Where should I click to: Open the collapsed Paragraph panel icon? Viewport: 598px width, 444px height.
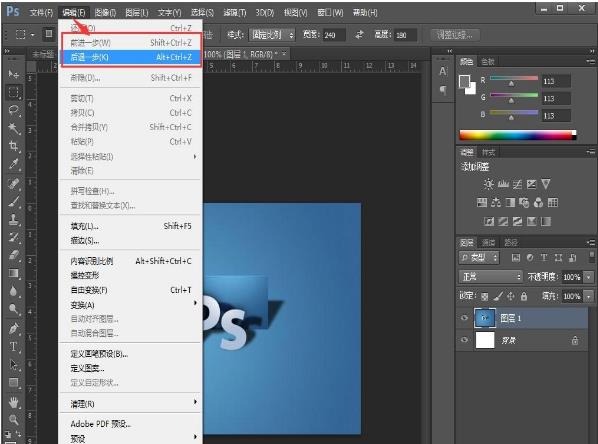[x=443, y=90]
